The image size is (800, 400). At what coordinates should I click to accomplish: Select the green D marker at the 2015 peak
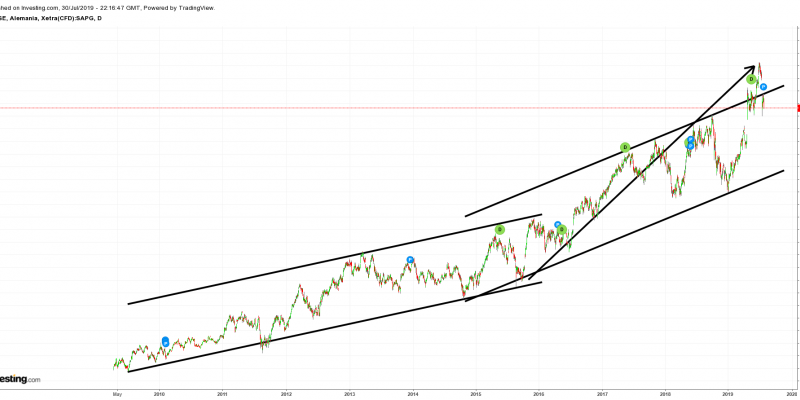(x=499, y=229)
